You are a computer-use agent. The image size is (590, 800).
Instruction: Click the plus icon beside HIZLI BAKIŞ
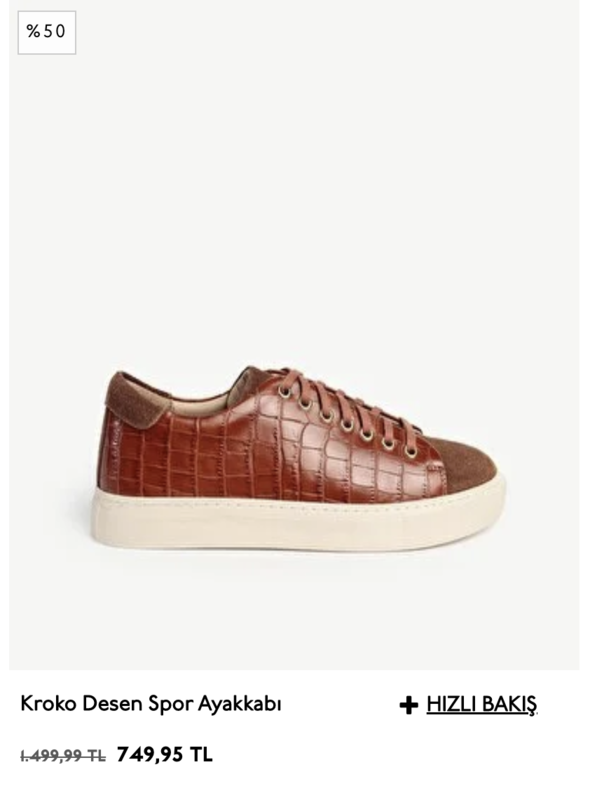[408, 706]
